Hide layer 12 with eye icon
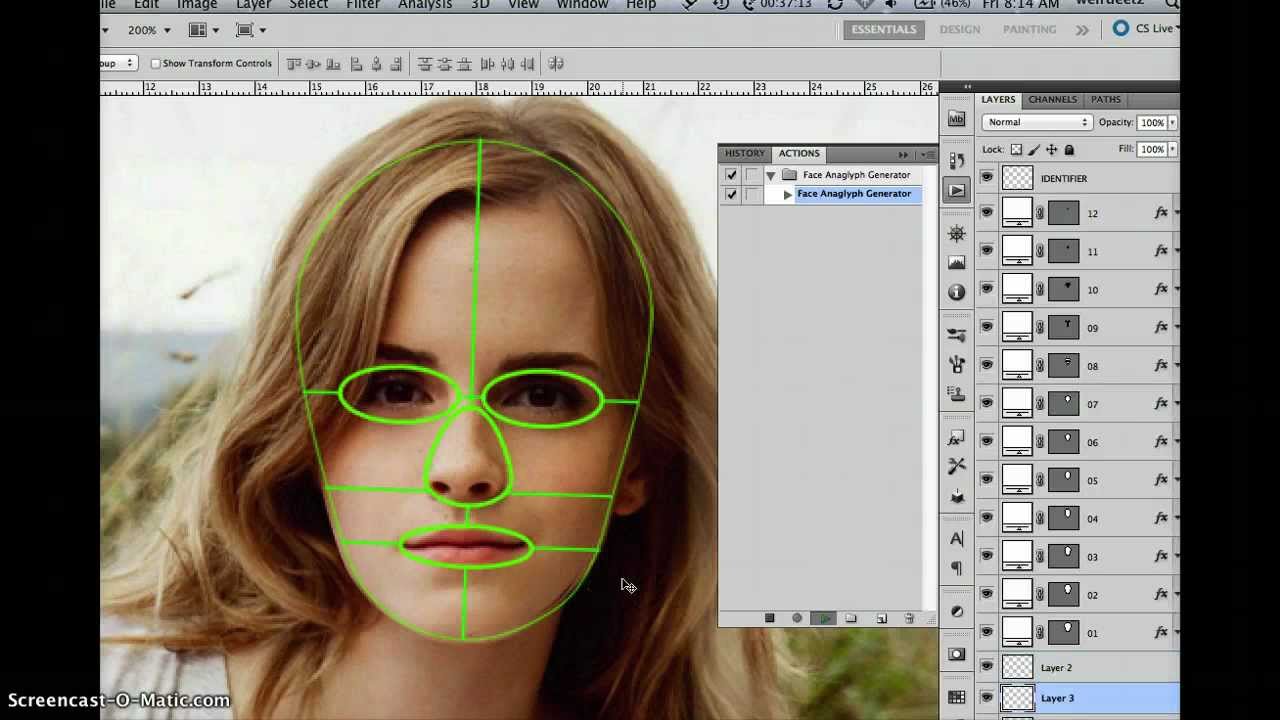The height and width of the screenshot is (720, 1280). [x=987, y=213]
